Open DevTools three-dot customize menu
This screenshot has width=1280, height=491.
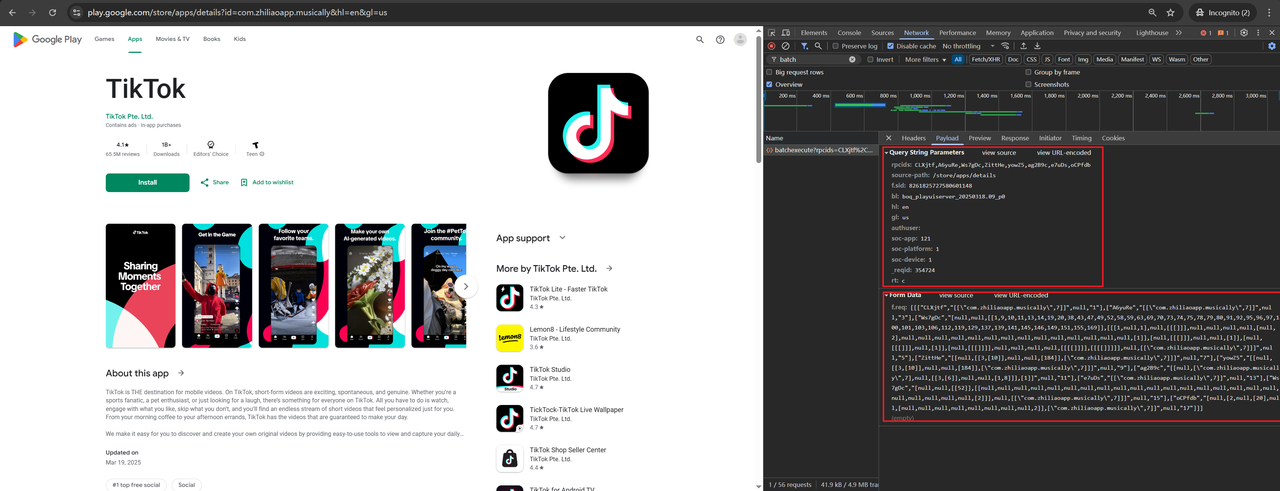click(x=1257, y=33)
